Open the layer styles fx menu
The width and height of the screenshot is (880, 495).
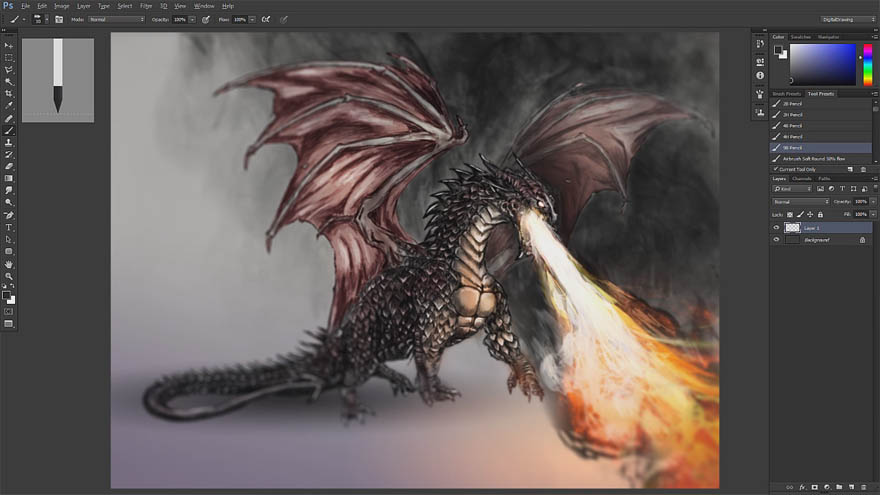pos(802,487)
